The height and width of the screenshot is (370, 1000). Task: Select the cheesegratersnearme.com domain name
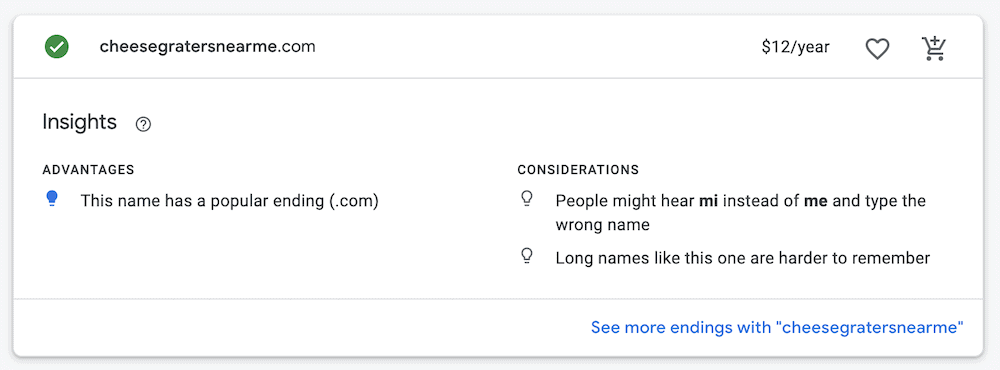click(207, 47)
